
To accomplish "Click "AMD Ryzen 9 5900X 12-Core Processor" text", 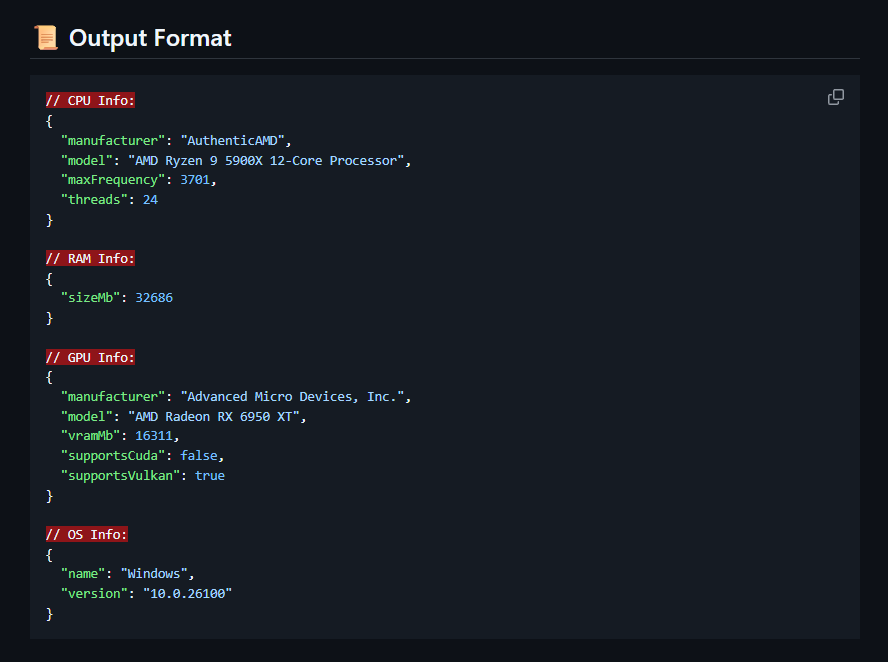I will pyautogui.click(x=266, y=160).
